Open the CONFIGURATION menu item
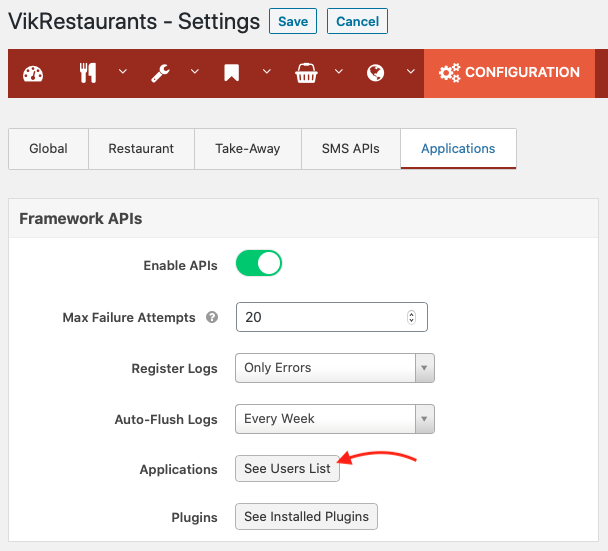This screenshot has height=551, width=608. [x=510, y=73]
